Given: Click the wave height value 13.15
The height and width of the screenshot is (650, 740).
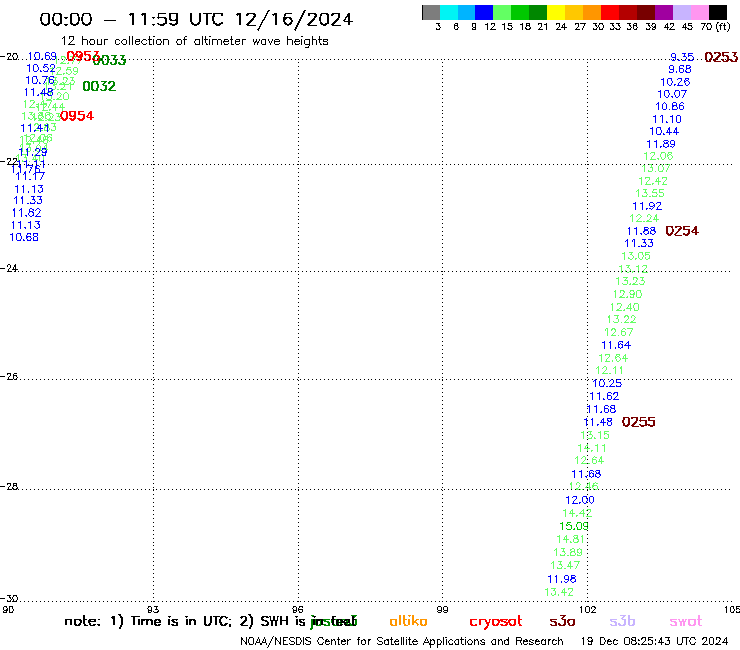Looking at the screenshot, I should (595, 435).
